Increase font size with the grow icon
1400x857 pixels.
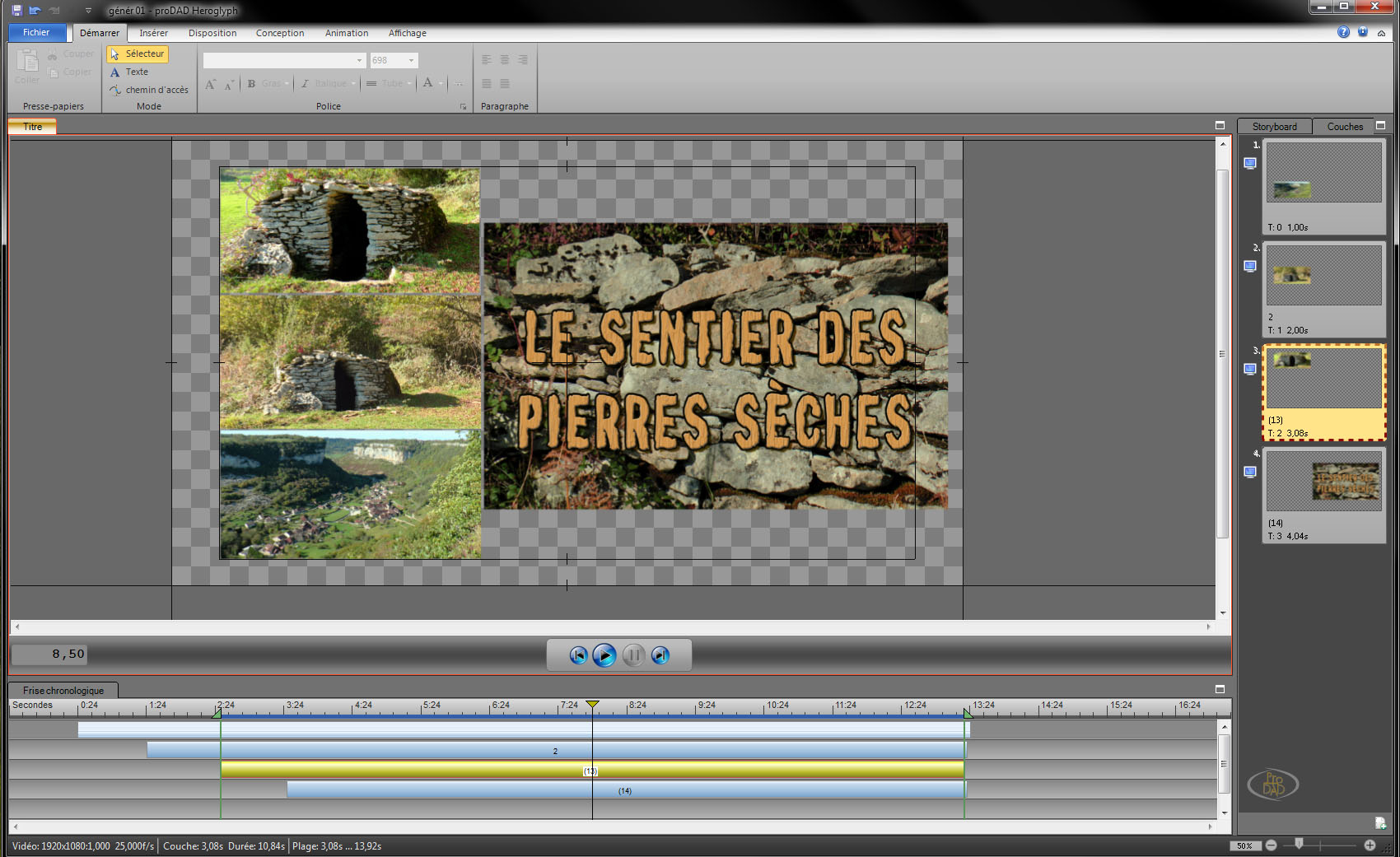pos(211,83)
